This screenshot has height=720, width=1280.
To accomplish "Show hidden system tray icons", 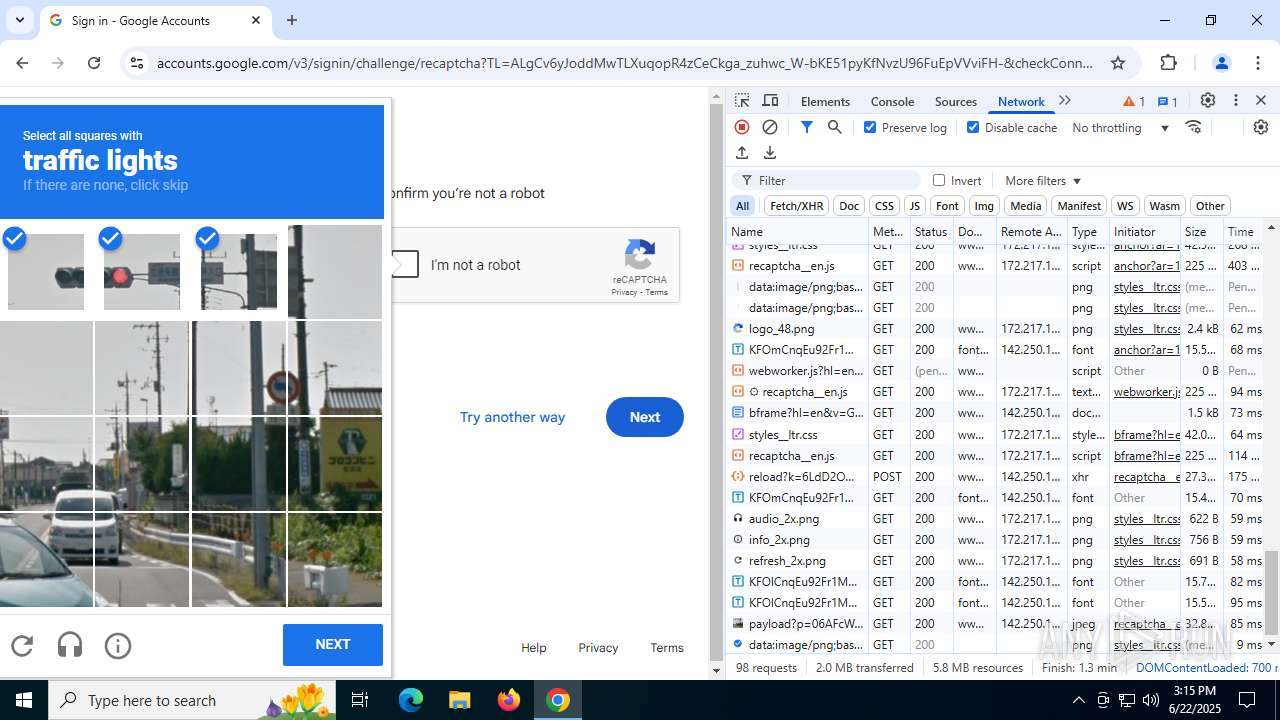I will click(x=1078, y=700).
